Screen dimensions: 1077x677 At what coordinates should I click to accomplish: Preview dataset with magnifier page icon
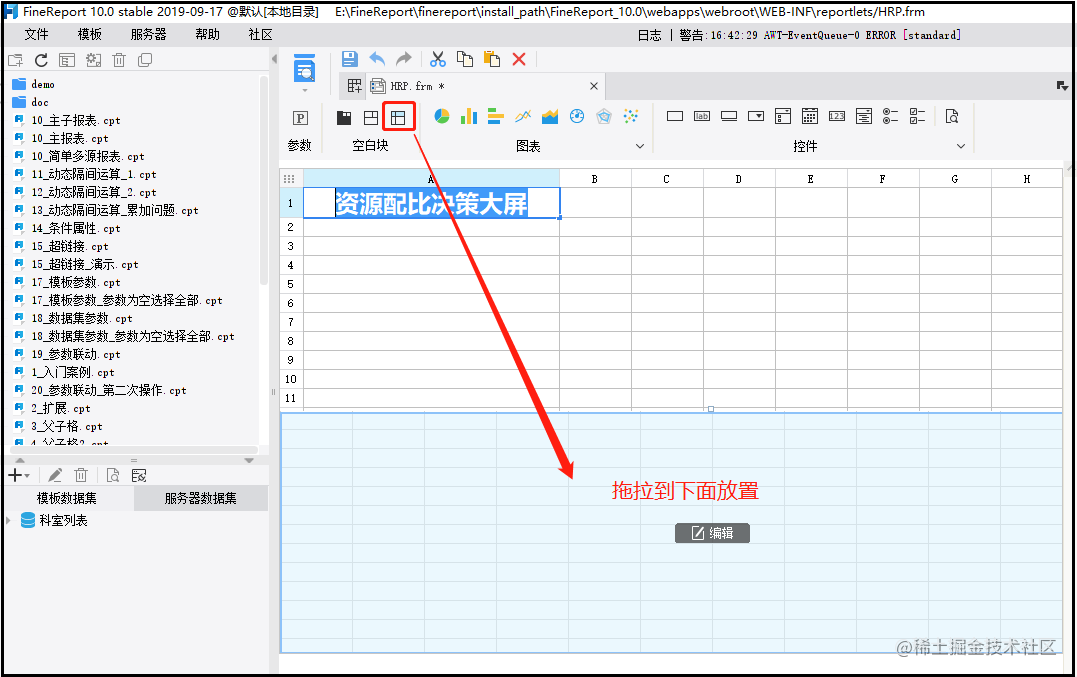[x=113, y=475]
